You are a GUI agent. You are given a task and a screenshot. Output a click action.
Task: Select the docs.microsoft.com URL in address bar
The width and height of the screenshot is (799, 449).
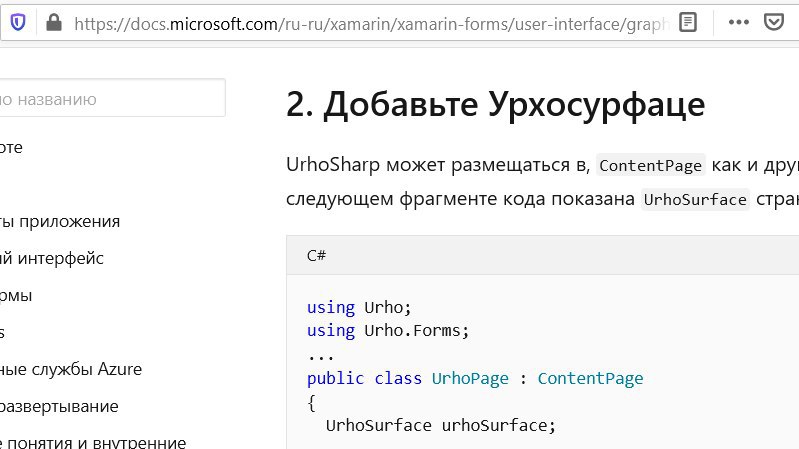(x=371, y=24)
